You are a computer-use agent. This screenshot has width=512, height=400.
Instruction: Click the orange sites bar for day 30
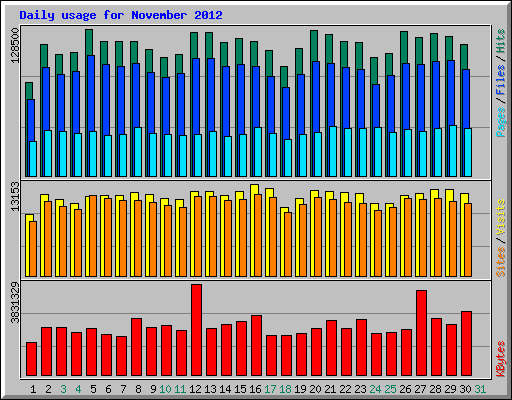click(x=468, y=240)
